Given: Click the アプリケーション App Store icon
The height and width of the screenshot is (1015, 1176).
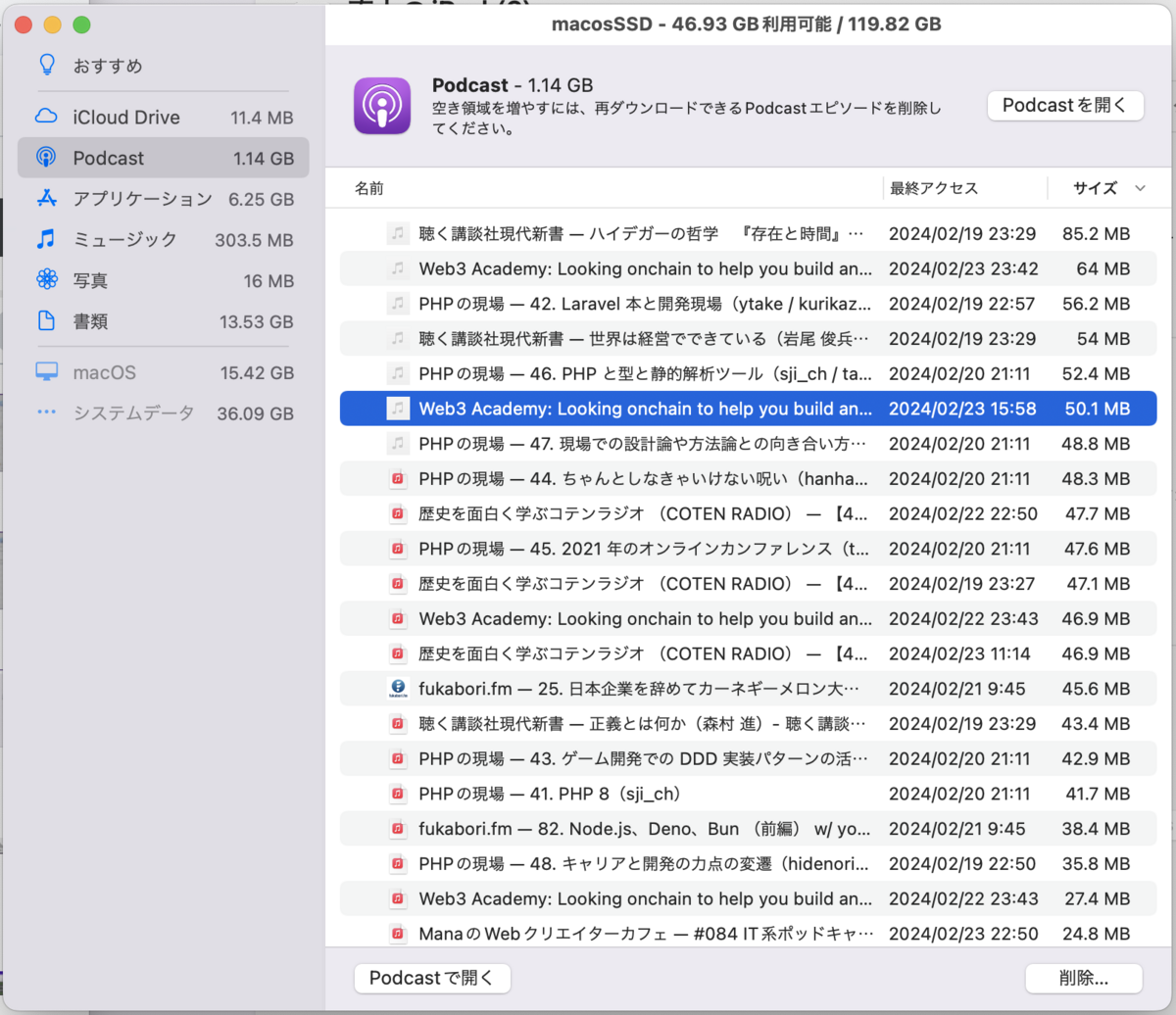Looking at the screenshot, I should (x=46, y=199).
